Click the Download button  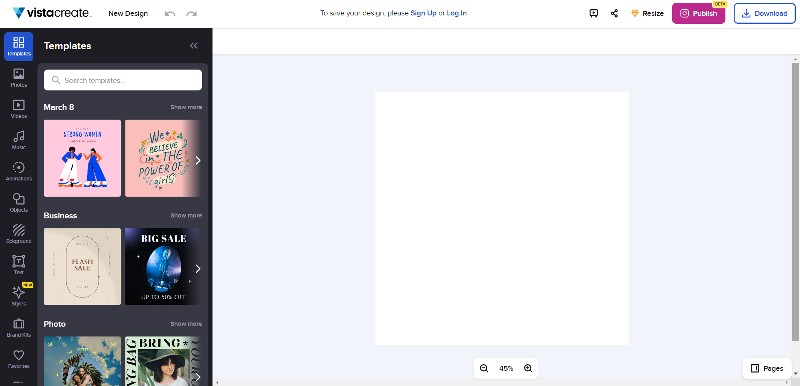pos(764,14)
